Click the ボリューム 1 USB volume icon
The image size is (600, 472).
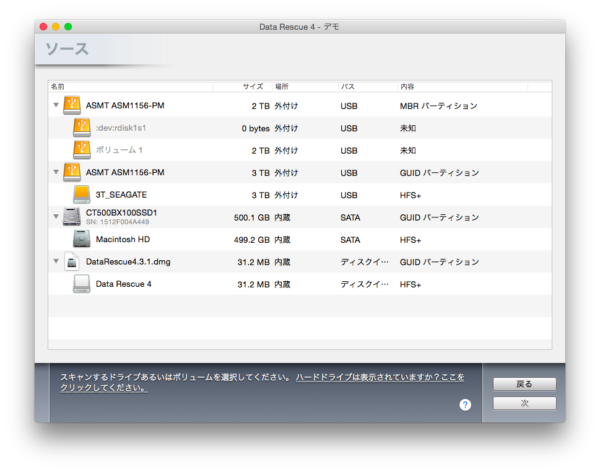(82, 150)
